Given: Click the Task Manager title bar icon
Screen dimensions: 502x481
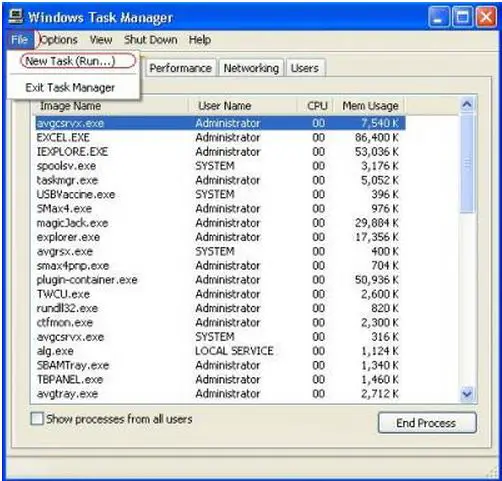Looking at the screenshot, I should click(15, 16).
